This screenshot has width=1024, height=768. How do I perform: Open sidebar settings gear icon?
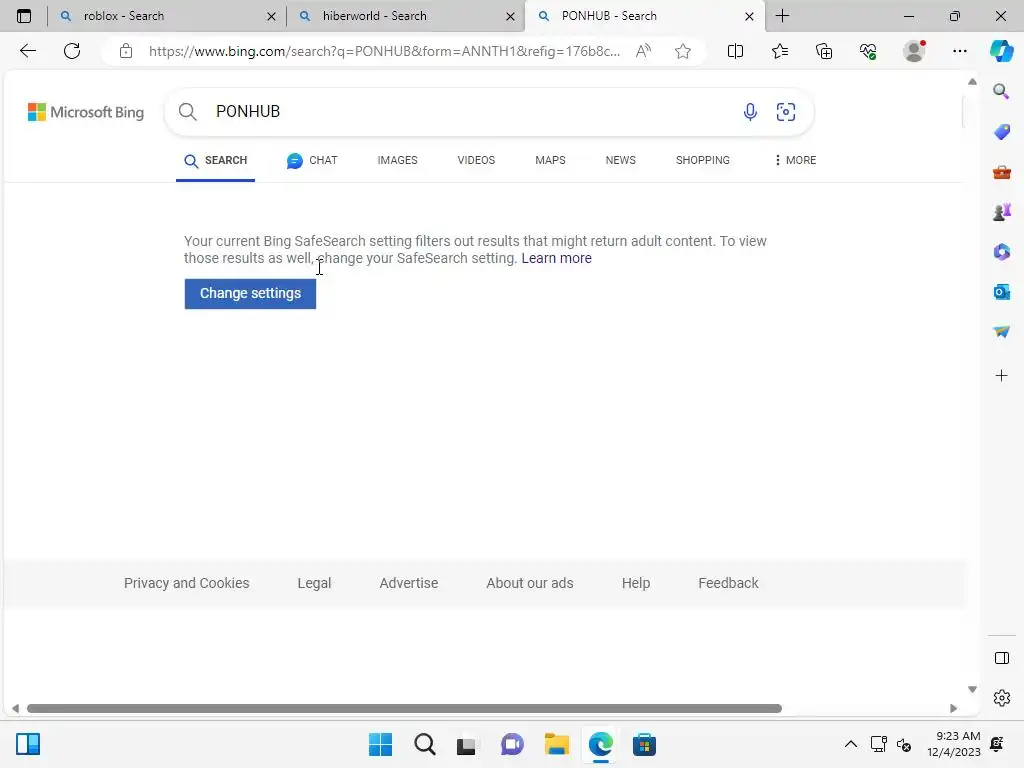1001,698
